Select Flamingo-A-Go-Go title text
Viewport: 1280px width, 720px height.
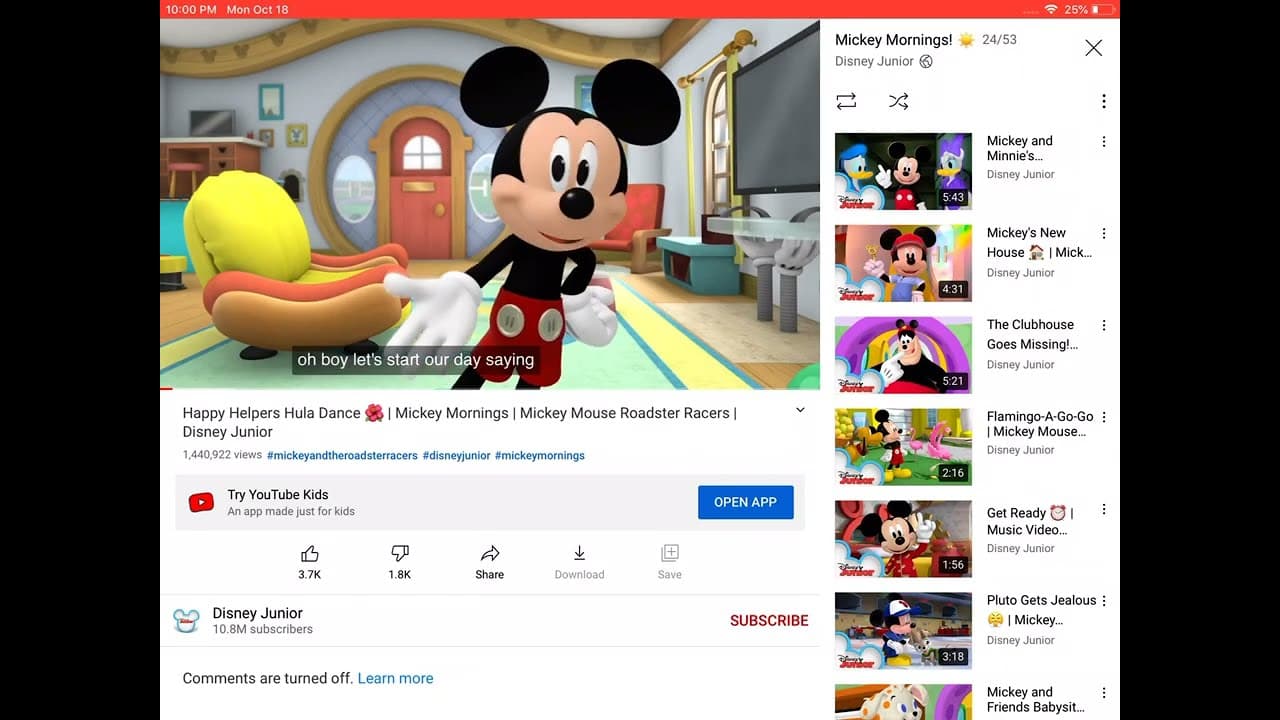tap(1040, 424)
